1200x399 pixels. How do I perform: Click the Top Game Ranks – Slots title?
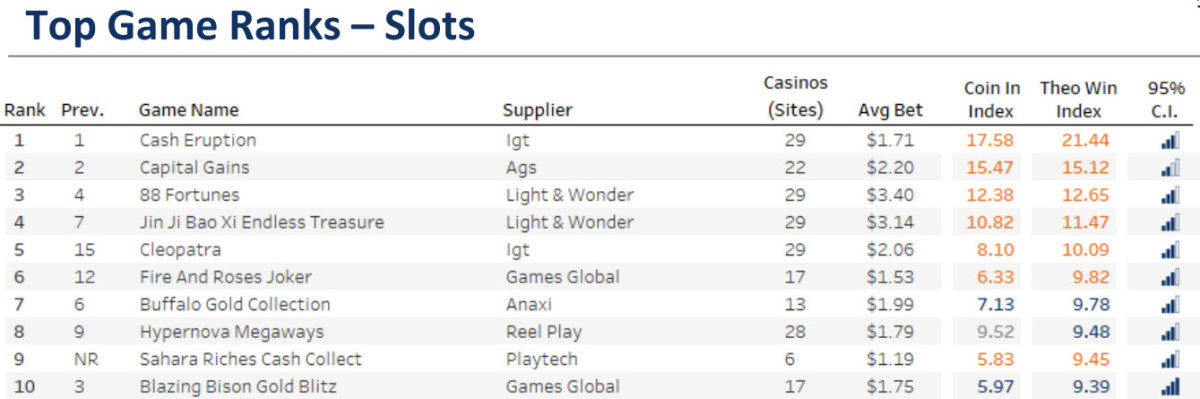tap(247, 27)
